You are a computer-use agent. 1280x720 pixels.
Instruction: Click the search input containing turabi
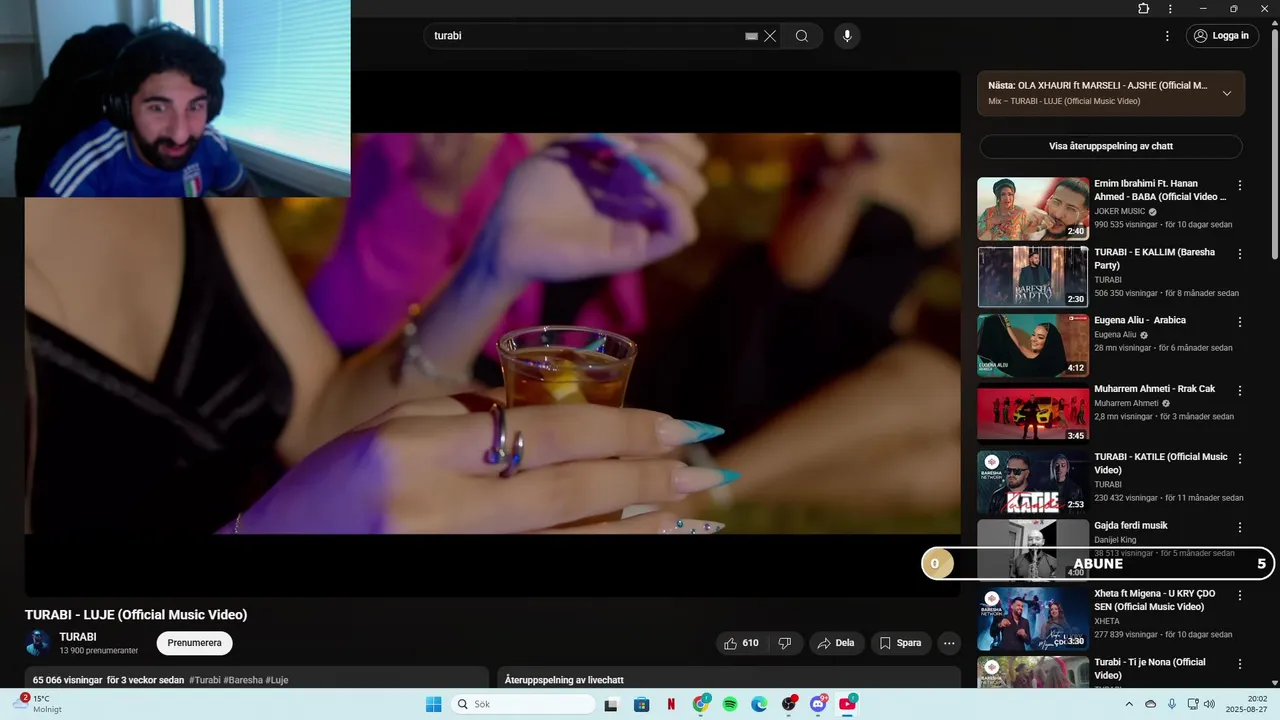(x=585, y=36)
